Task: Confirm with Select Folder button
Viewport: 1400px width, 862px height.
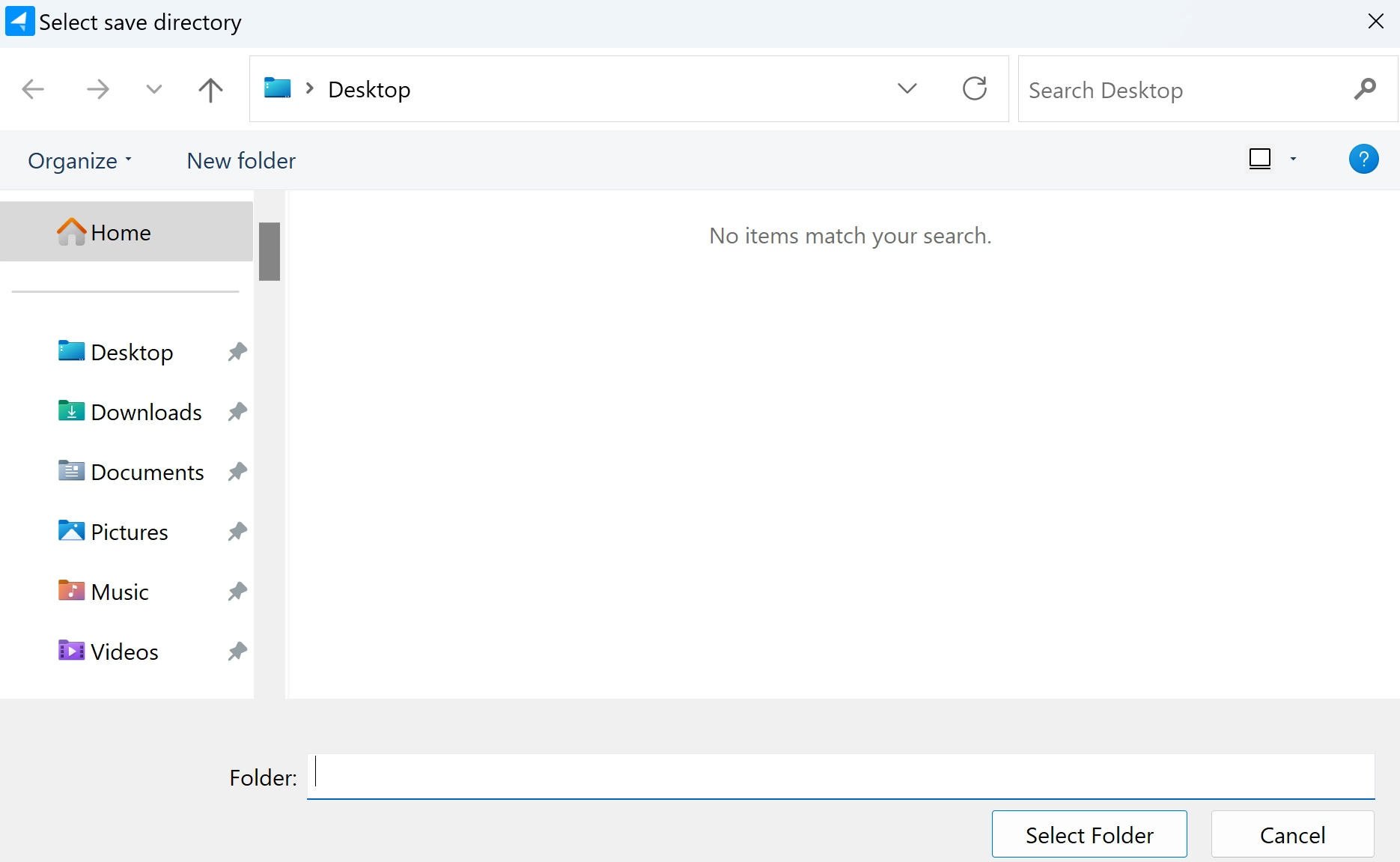Action: pos(1089,834)
